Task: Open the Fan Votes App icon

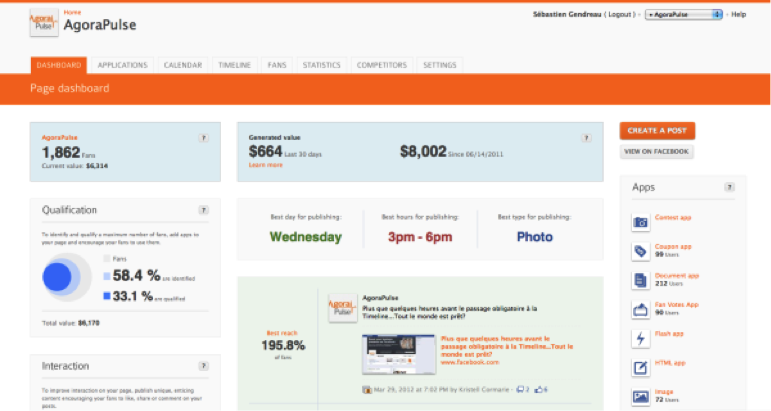Action: [x=640, y=309]
